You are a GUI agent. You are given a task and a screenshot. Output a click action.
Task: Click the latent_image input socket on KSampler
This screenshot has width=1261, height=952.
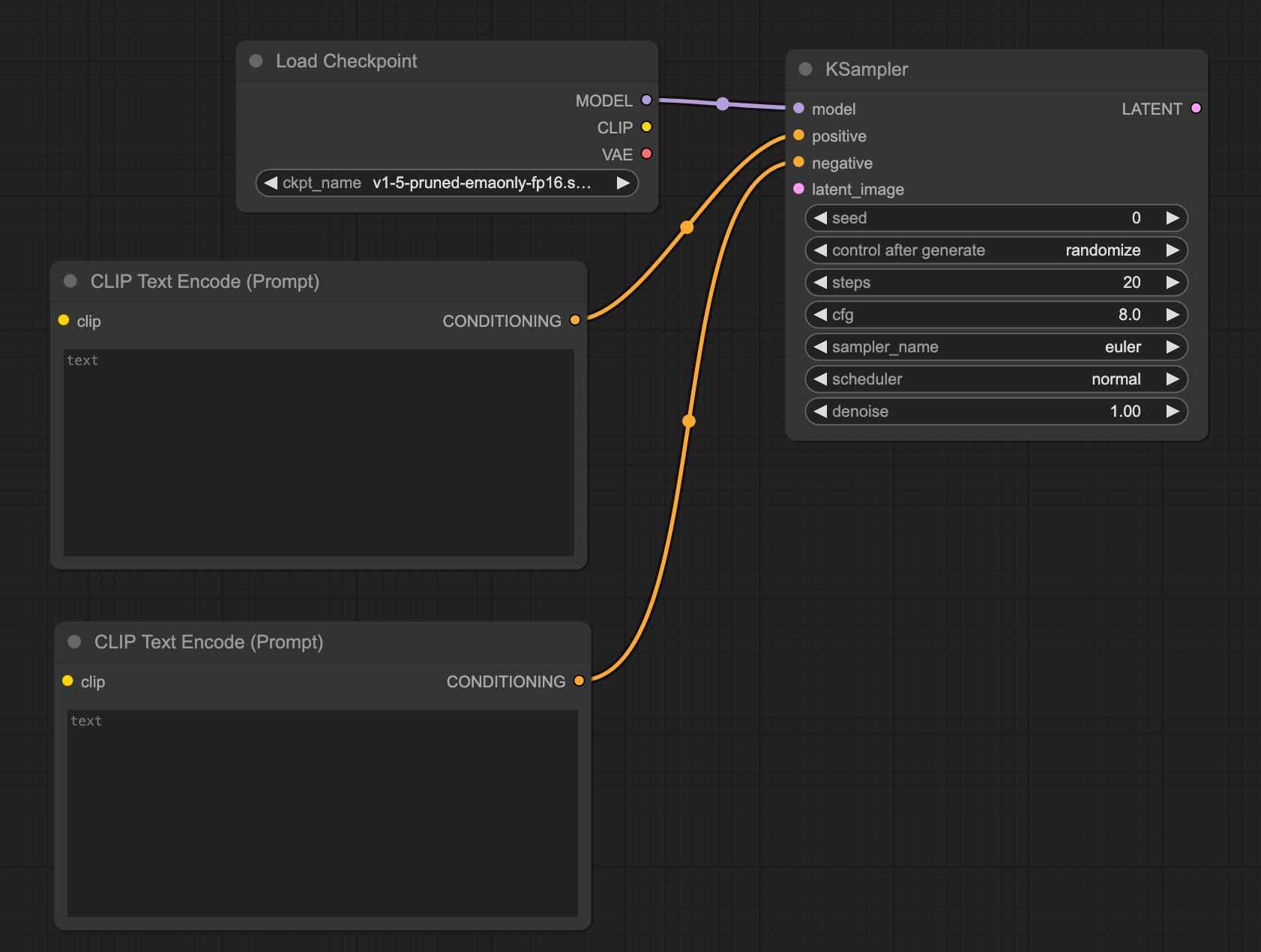click(x=798, y=189)
